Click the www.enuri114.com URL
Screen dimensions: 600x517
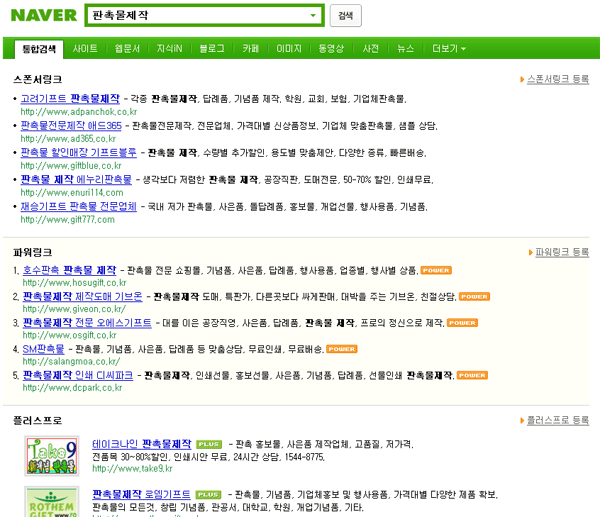72,192
